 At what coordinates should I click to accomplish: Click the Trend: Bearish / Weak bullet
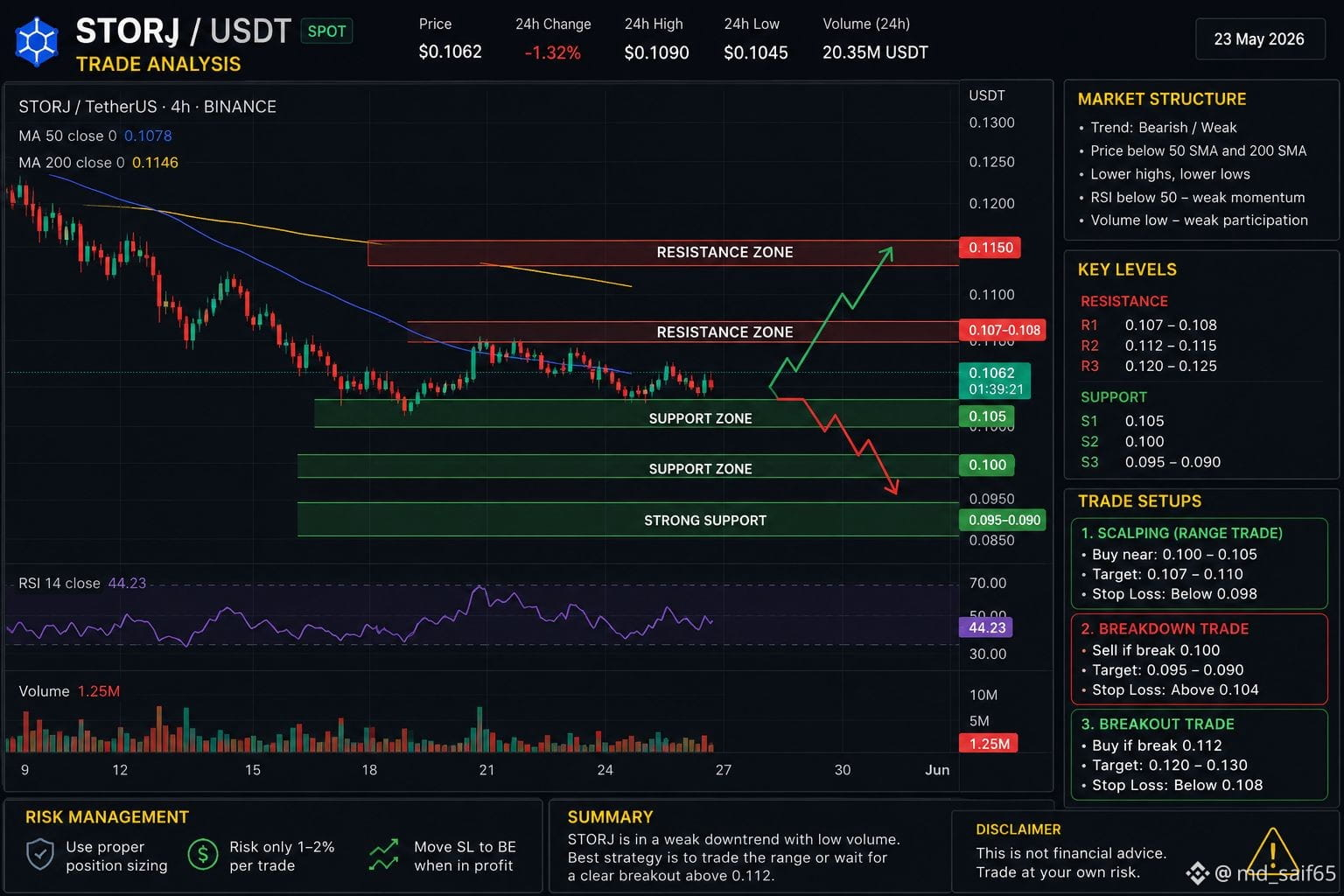(1158, 128)
